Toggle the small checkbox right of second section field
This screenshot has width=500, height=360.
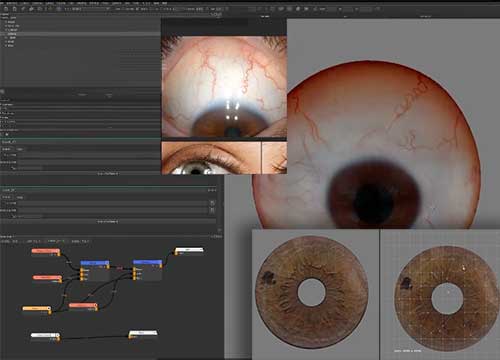pyautogui.click(x=212, y=203)
